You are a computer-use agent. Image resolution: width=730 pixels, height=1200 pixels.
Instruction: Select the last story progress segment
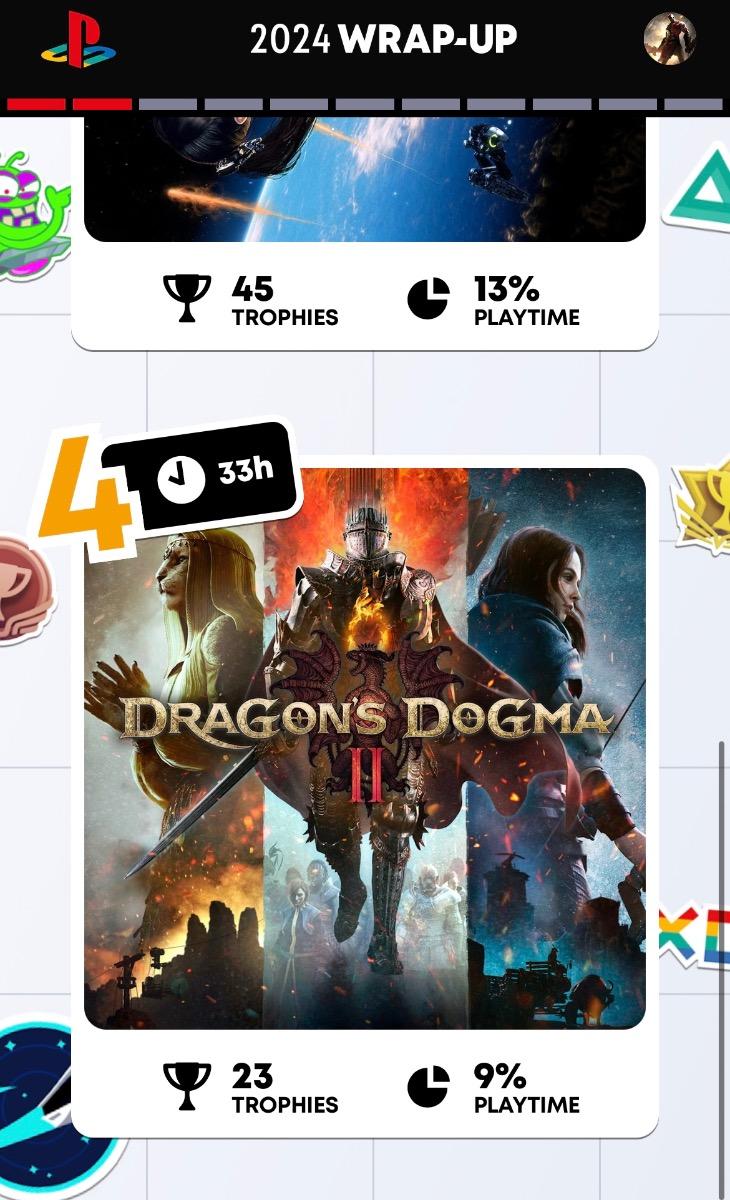click(693, 104)
